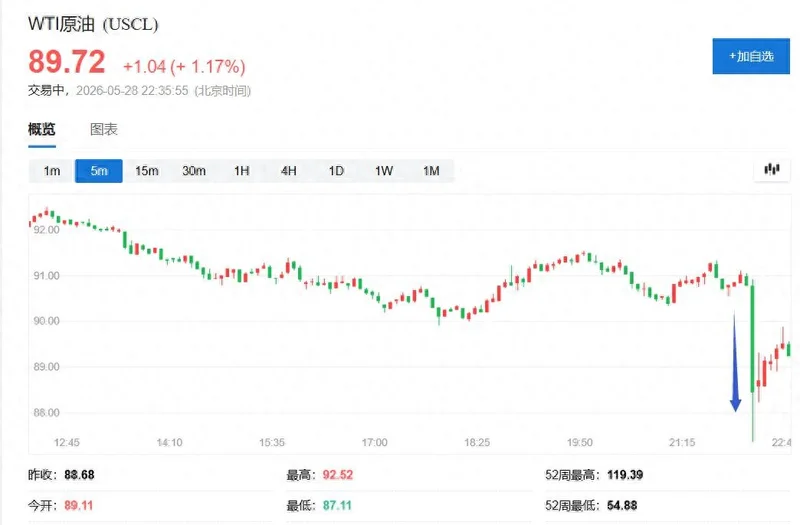Click the 最高 92.52 value
Viewport: 800px width, 525px height.
[337, 475]
